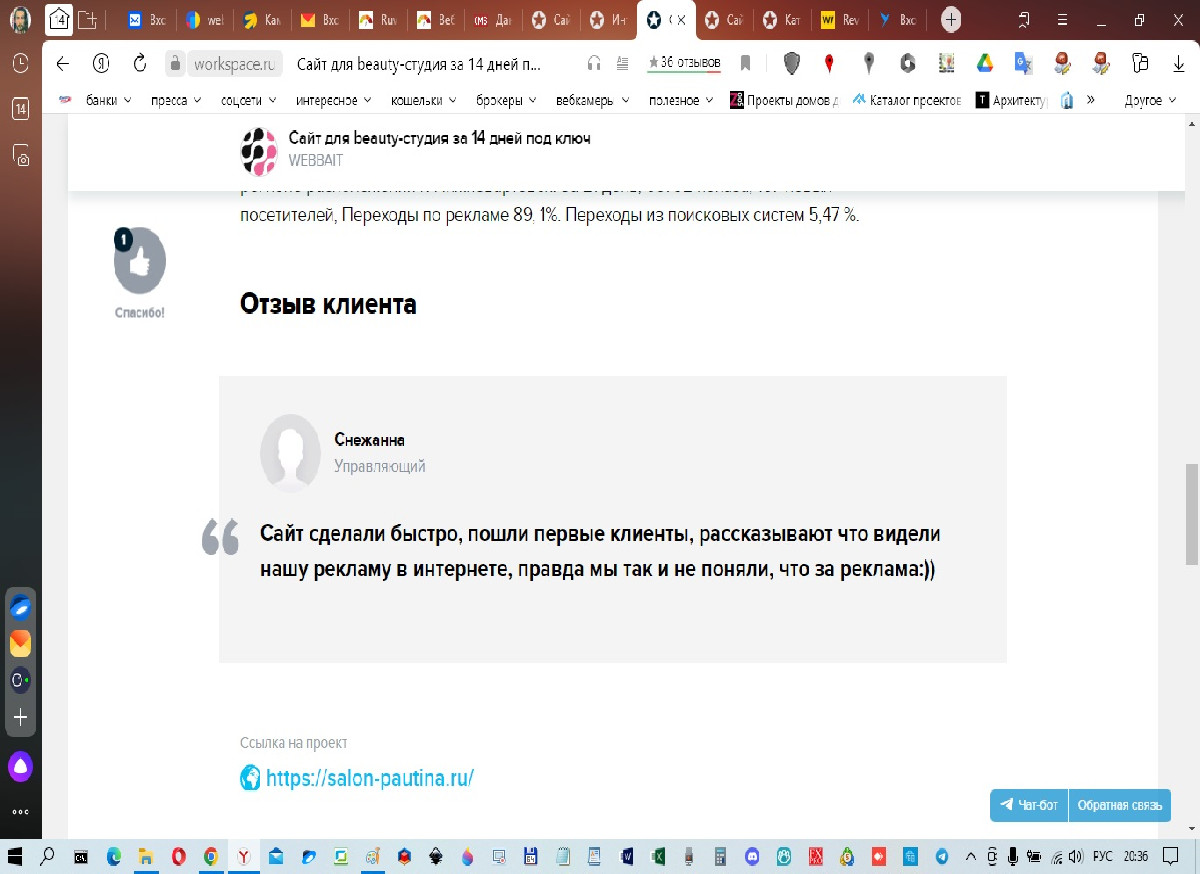1200x874 pixels.
Task: Open the Discord icon on the taskbar
Action: [x=752, y=857]
